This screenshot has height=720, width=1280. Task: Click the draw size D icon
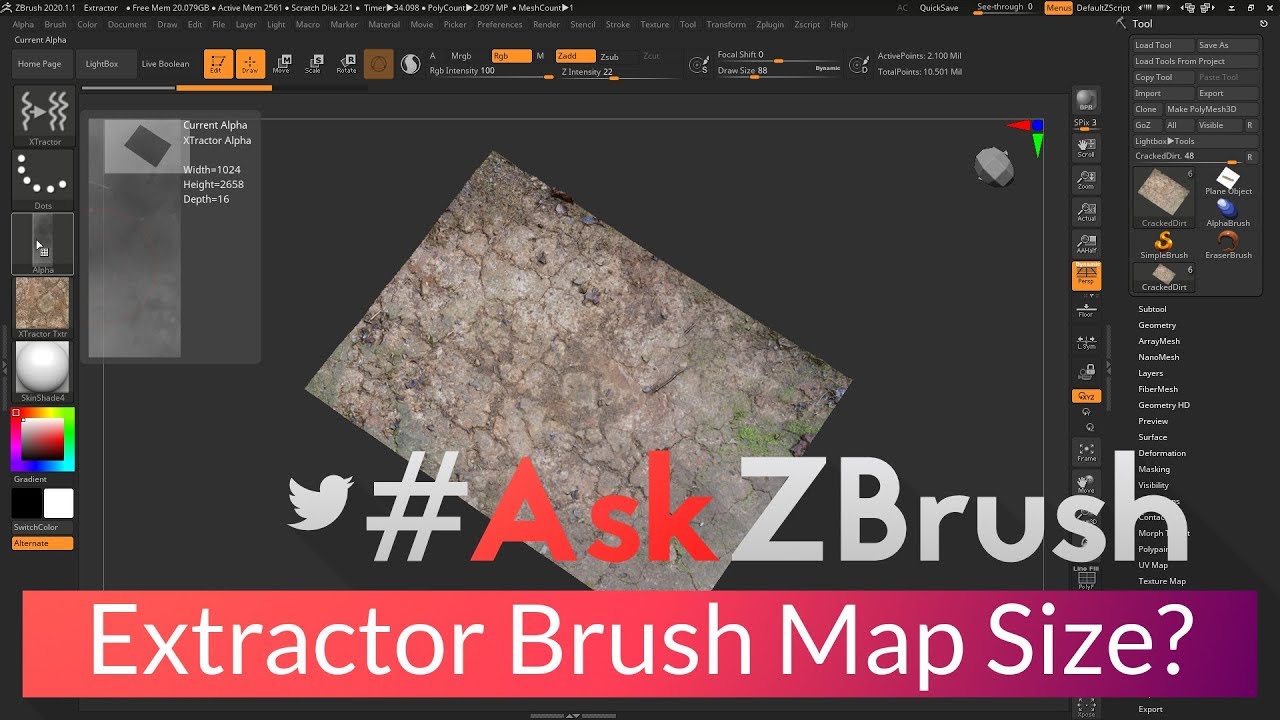point(858,65)
